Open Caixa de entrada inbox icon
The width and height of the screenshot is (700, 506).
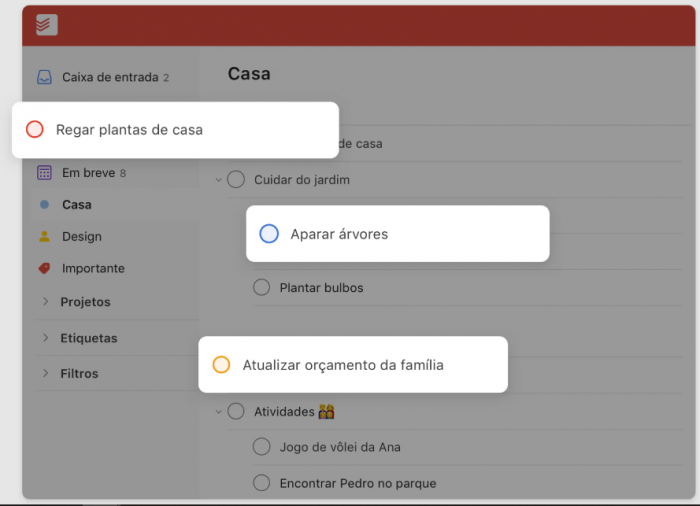[x=44, y=77]
